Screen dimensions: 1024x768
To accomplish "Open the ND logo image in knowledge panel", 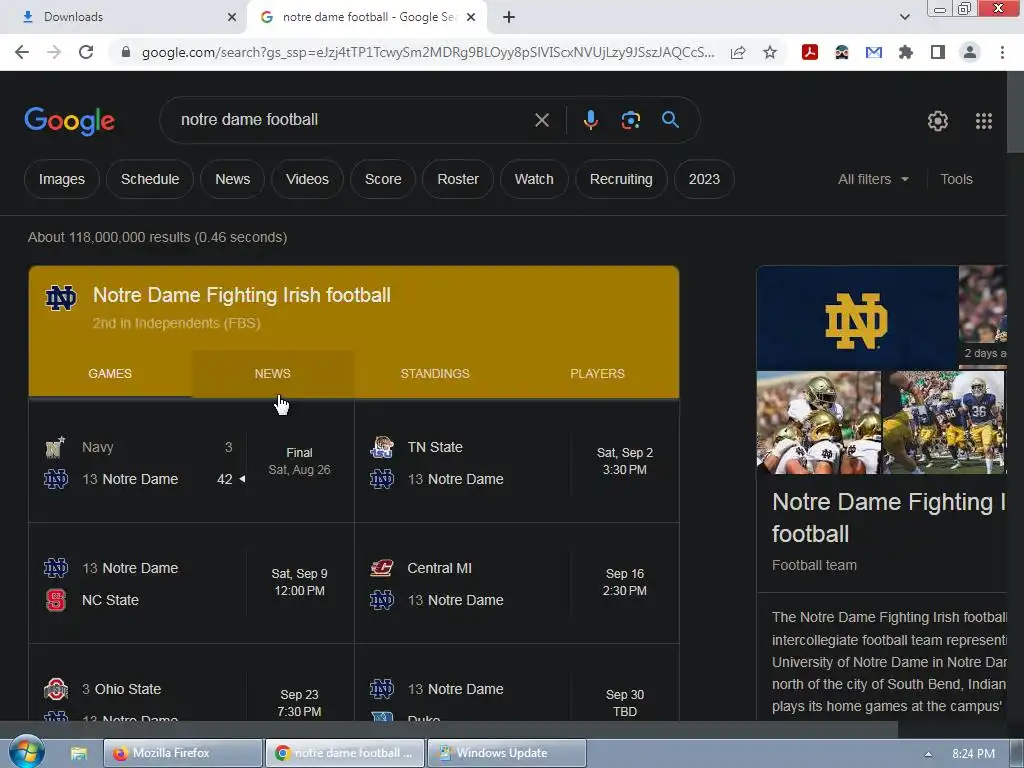I will click(x=857, y=318).
